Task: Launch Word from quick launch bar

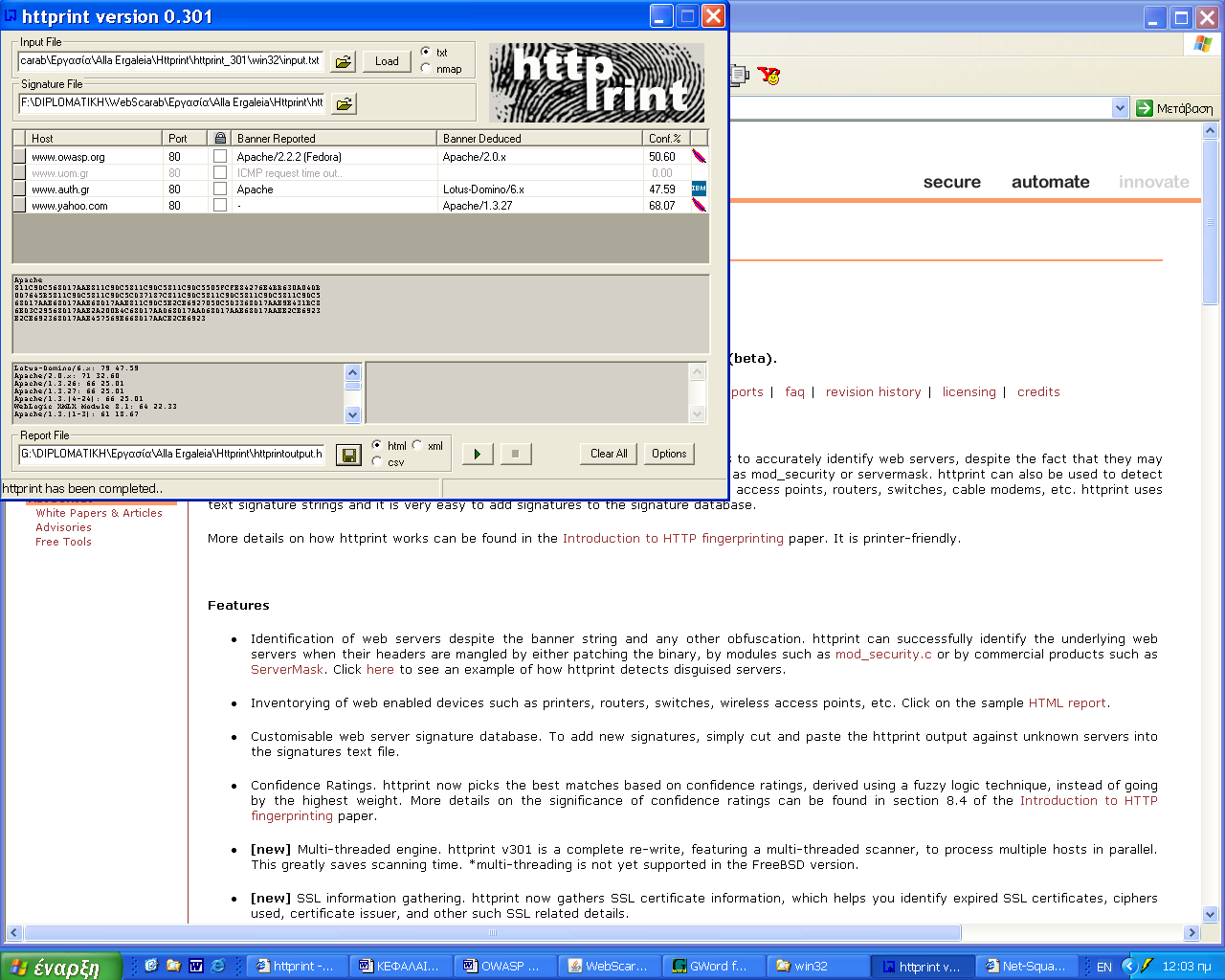Action: point(196,966)
